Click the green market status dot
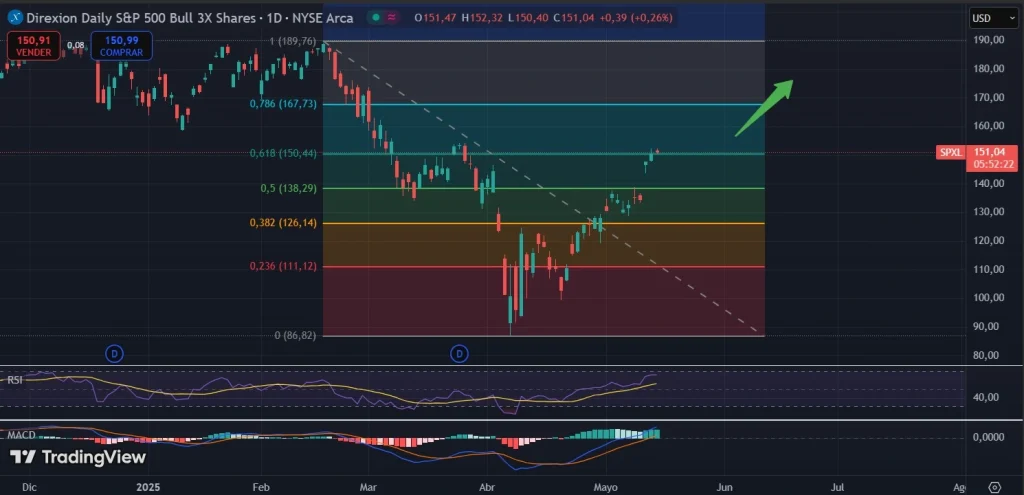This screenshot has width=1024, height=495. click(376, 18)
